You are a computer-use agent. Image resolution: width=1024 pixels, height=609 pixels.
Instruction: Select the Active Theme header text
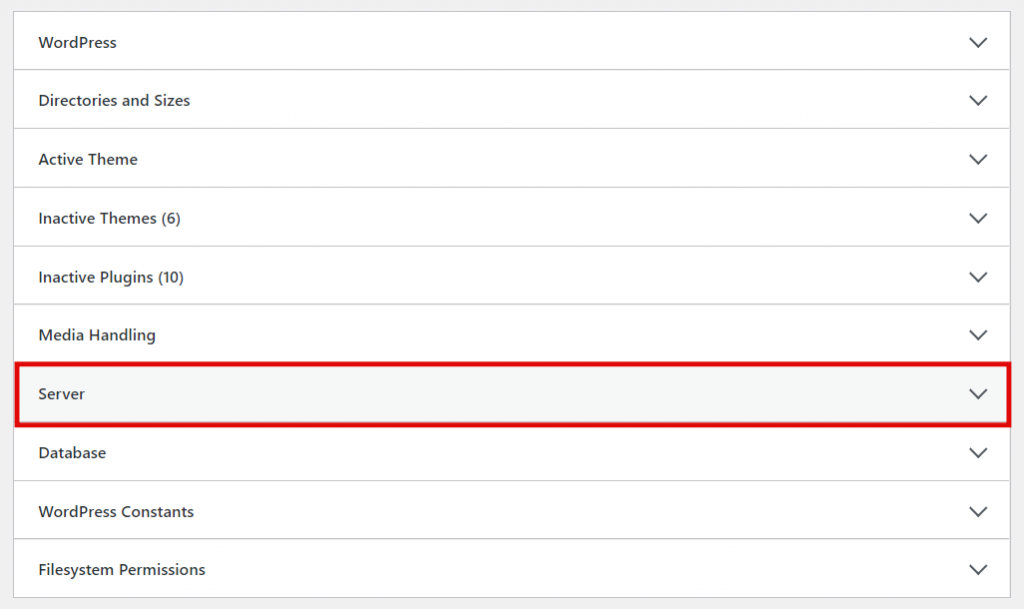(88, 159)
